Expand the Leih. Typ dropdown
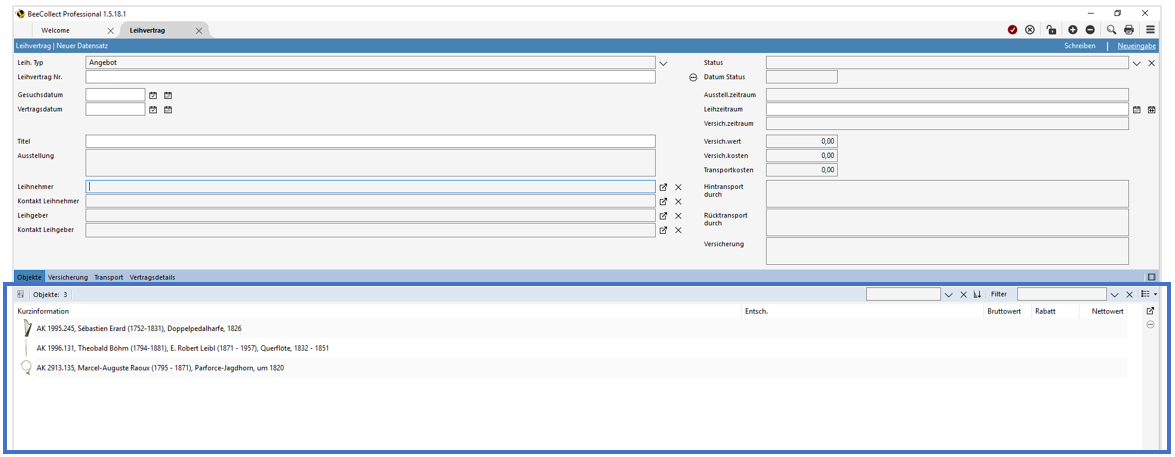The image size is (1175, 457). pyautogui.click(x=663, y=63)
